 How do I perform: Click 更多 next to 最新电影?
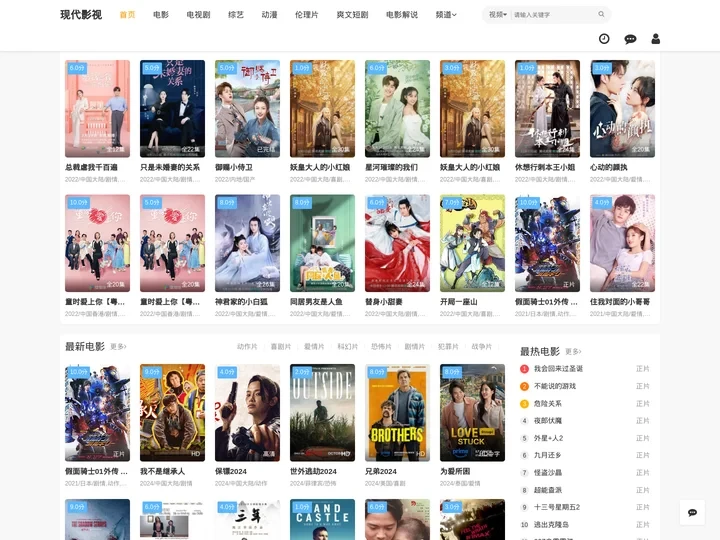click(118, 347)
